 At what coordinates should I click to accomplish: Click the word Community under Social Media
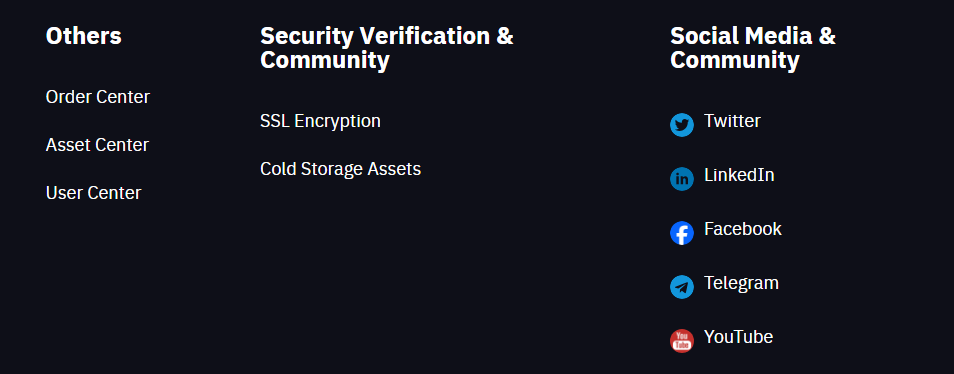pyautogui.click(x=734, y=61)
